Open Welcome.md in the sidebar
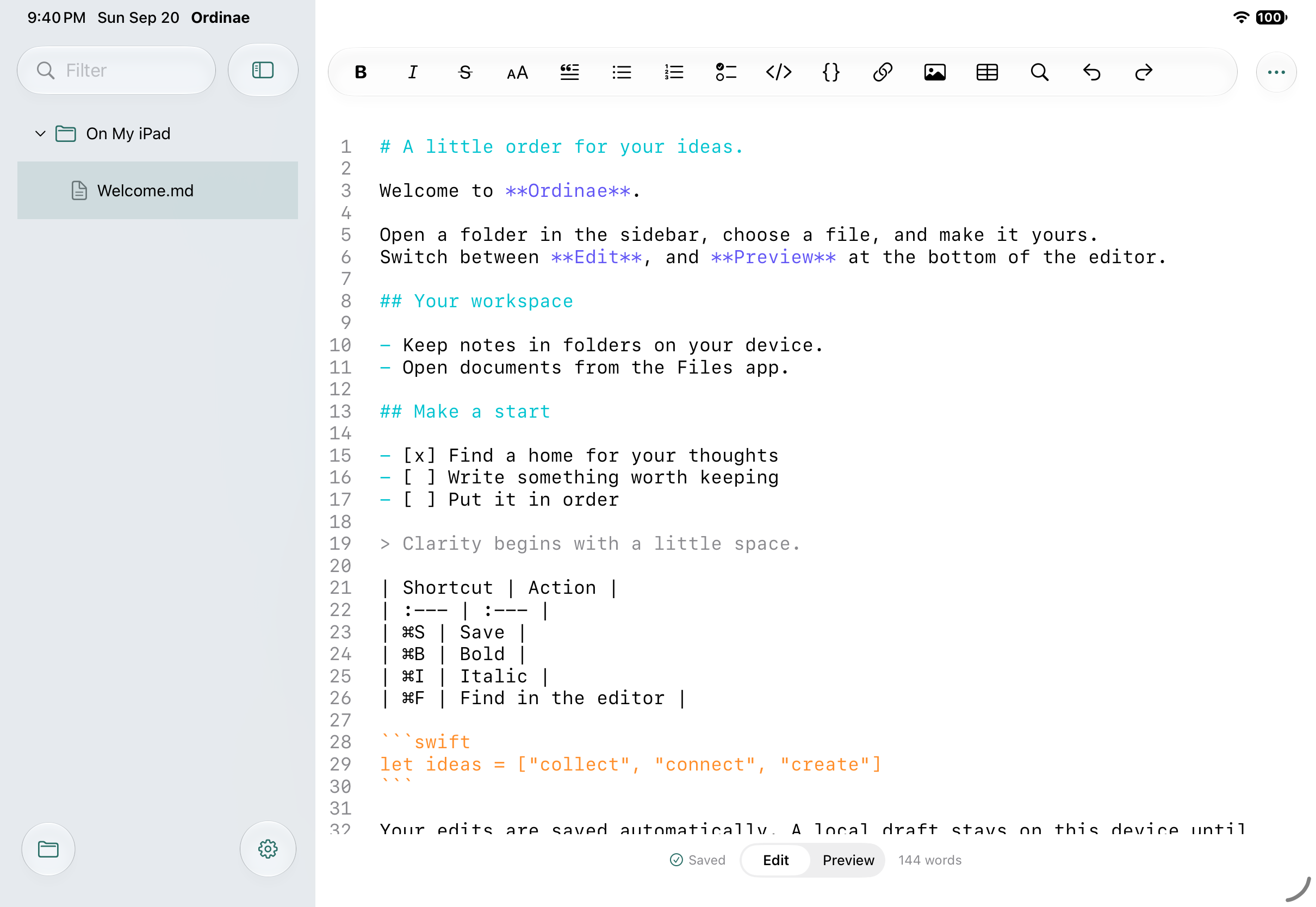This screenshot has width=1316, height=907. tap(157, 190)
